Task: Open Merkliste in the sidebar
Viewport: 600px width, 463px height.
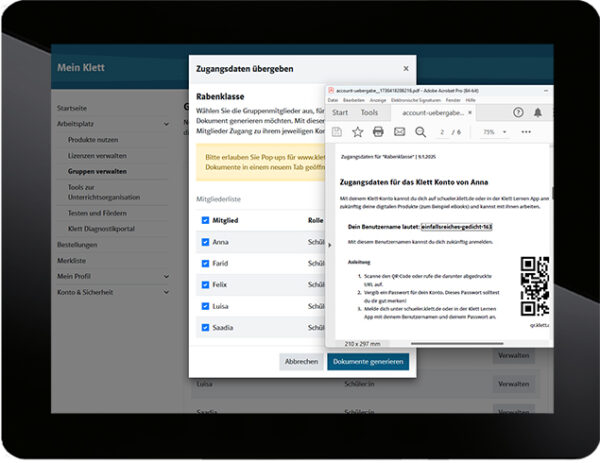Action: [x=72, y=261]
